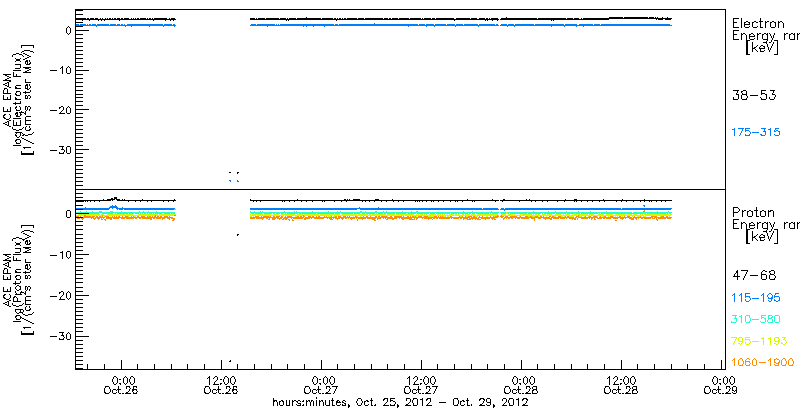Click the -30 tick label on the proton panel
The image size is (800, 410).
pos(60,336)
